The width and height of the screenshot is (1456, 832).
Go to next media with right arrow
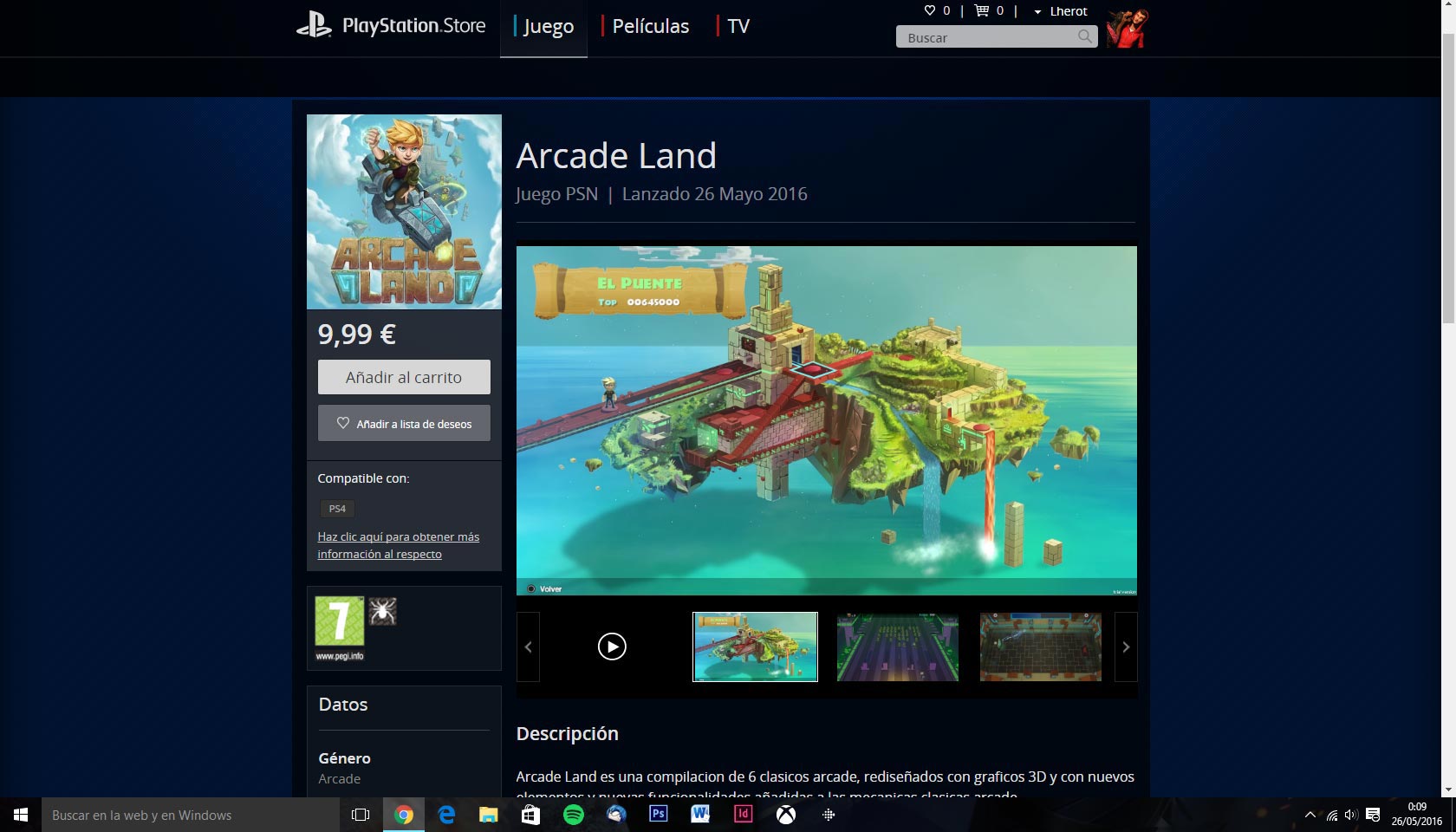pyautogui.click(x=1126, y=647)
